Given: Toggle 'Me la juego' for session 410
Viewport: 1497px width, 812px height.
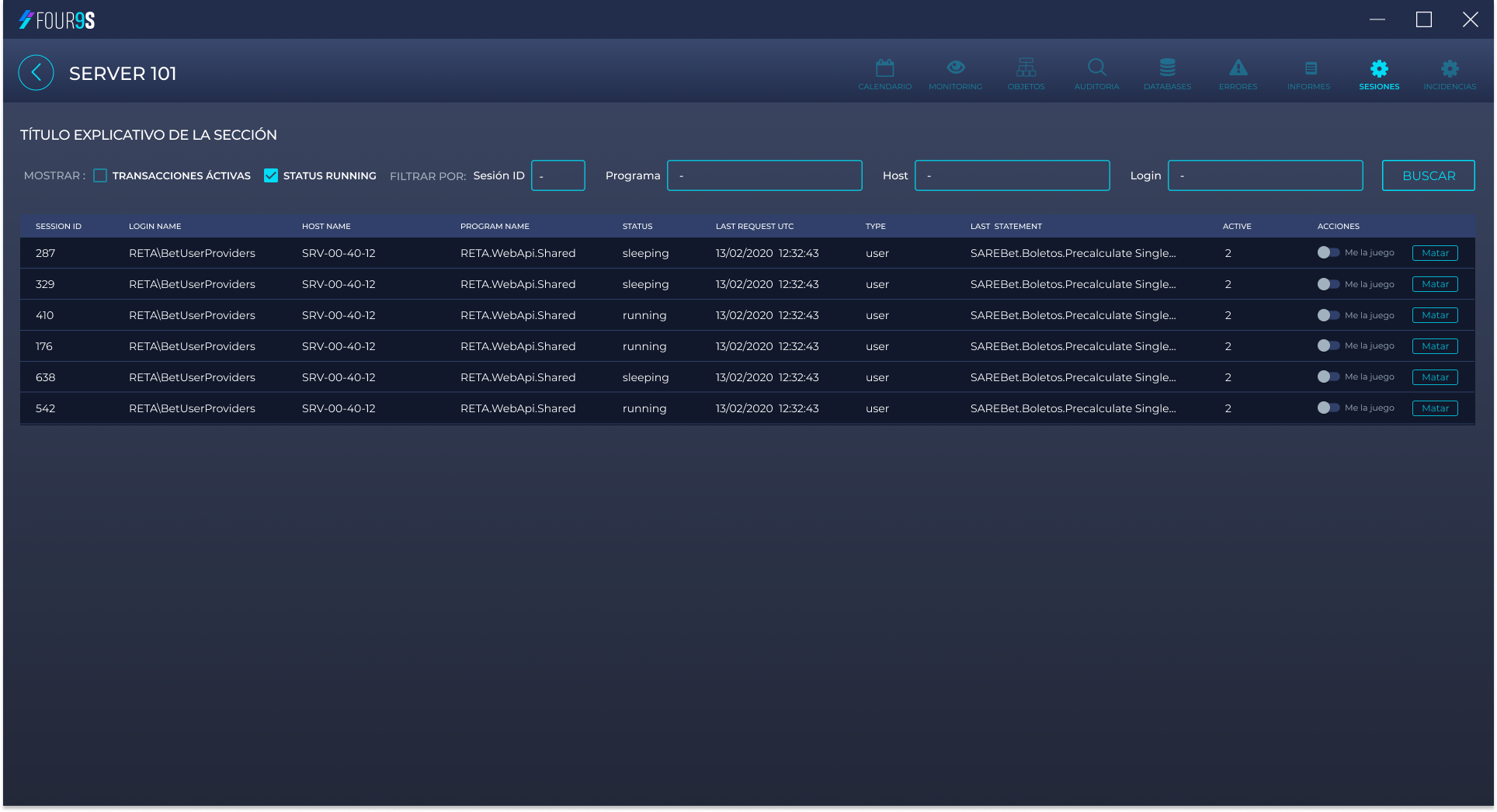Looking at the screenshot, I should pyautogui.click(x=1328, y=315).
